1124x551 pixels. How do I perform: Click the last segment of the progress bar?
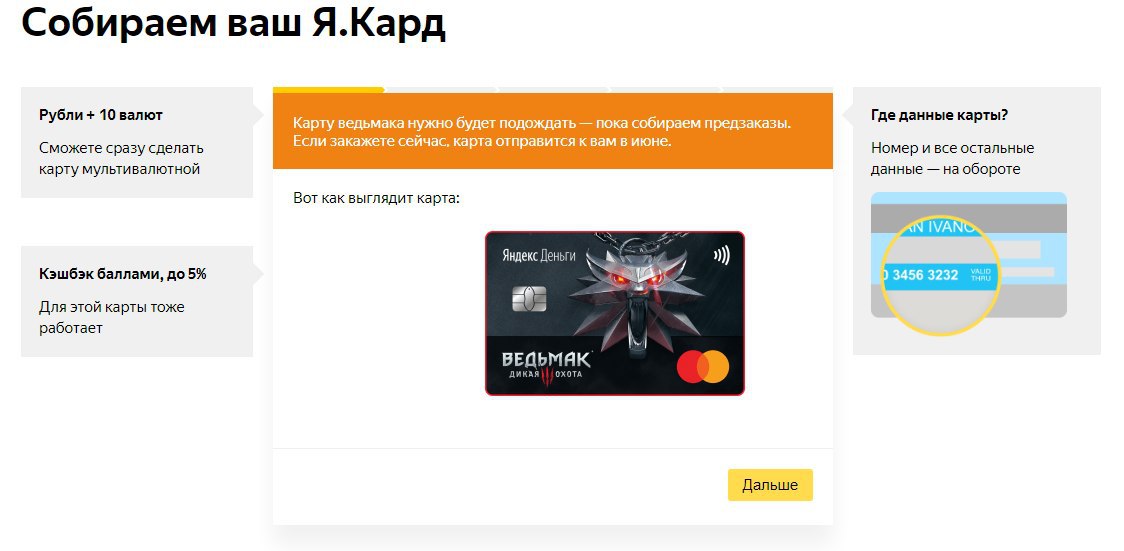pyautogui.click(x=777, y=90)
